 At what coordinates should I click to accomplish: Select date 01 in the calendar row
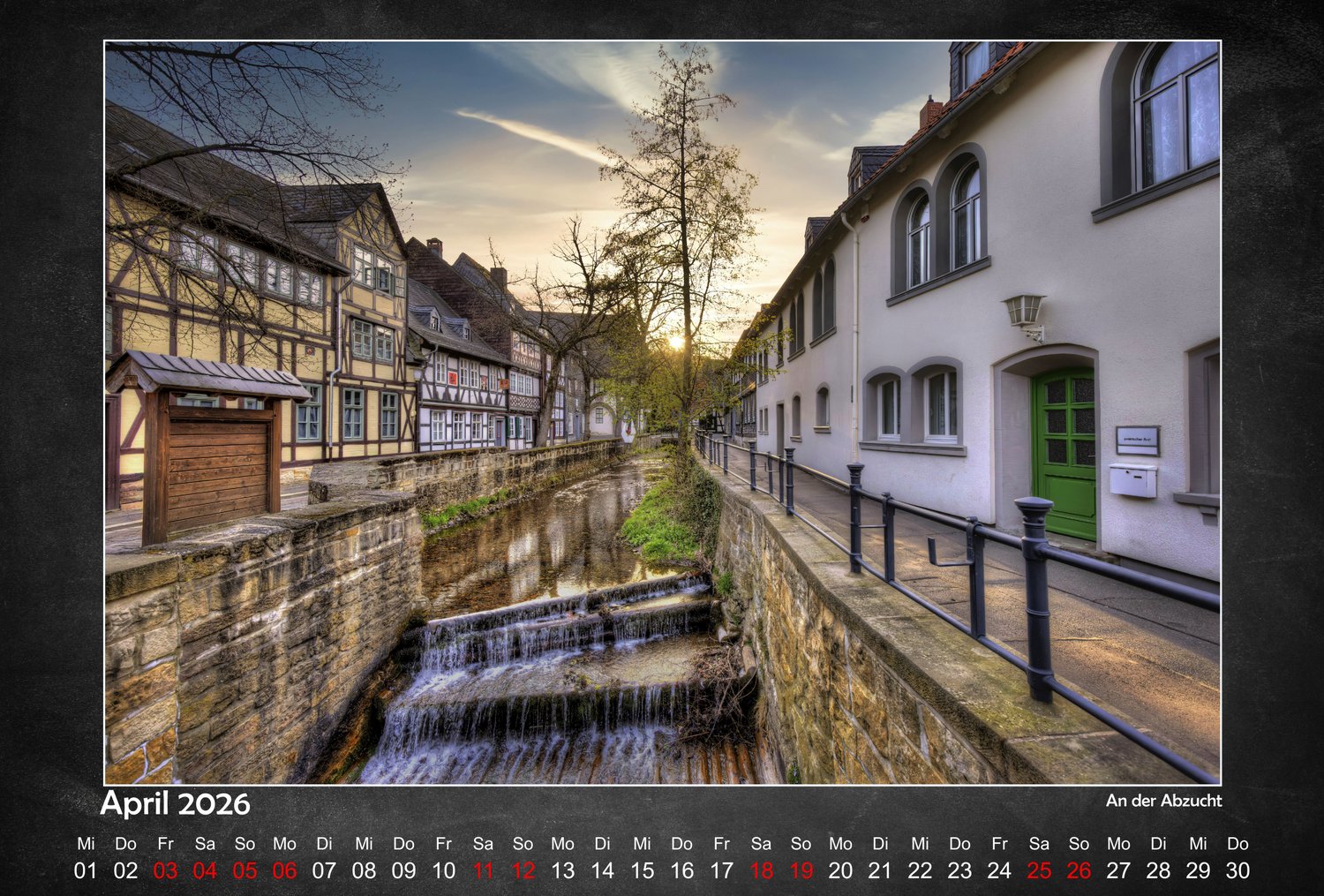pyautogui.click(x=86, y=870)
